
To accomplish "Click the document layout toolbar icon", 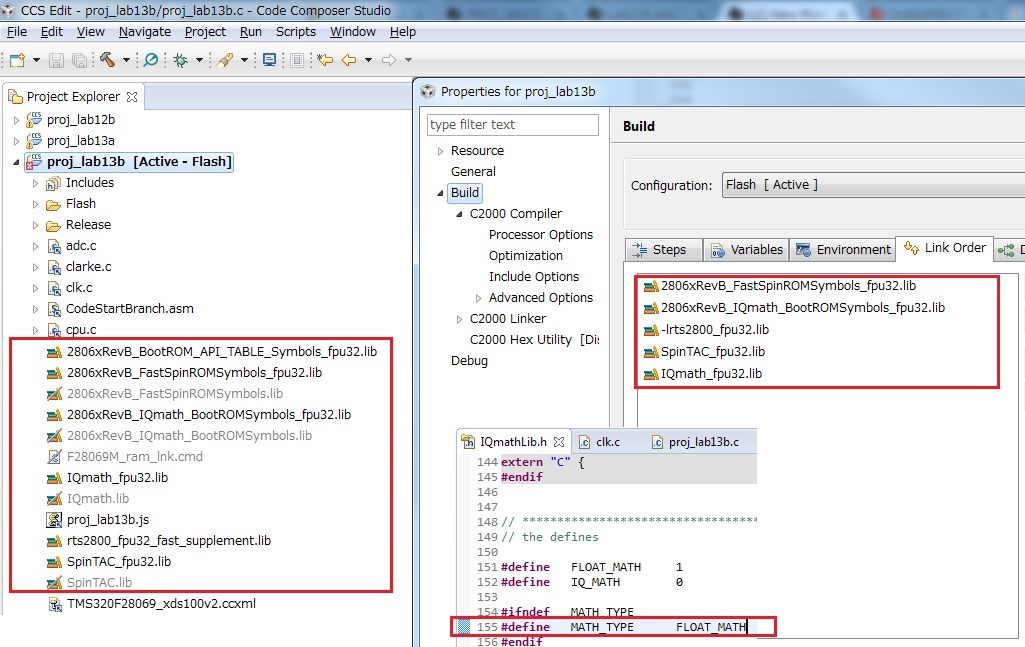I will (297, 60).
